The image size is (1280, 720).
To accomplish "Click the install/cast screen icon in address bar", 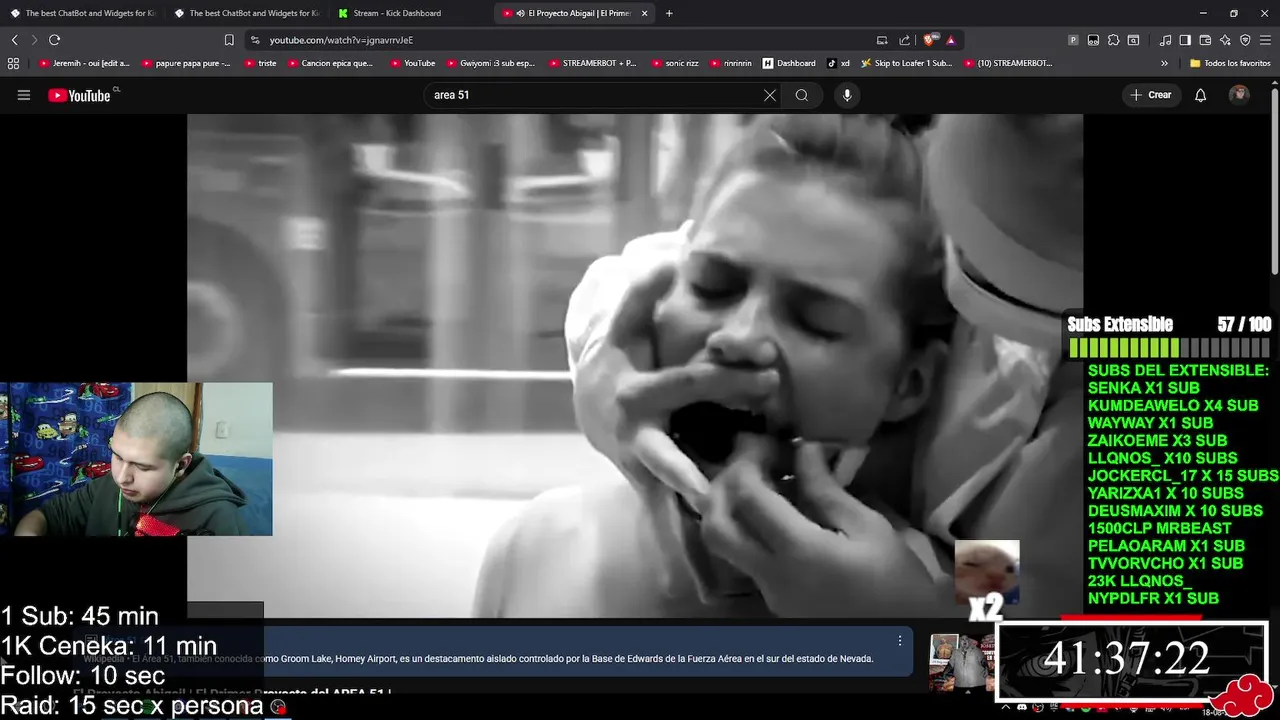I will (x=882, y=40).
